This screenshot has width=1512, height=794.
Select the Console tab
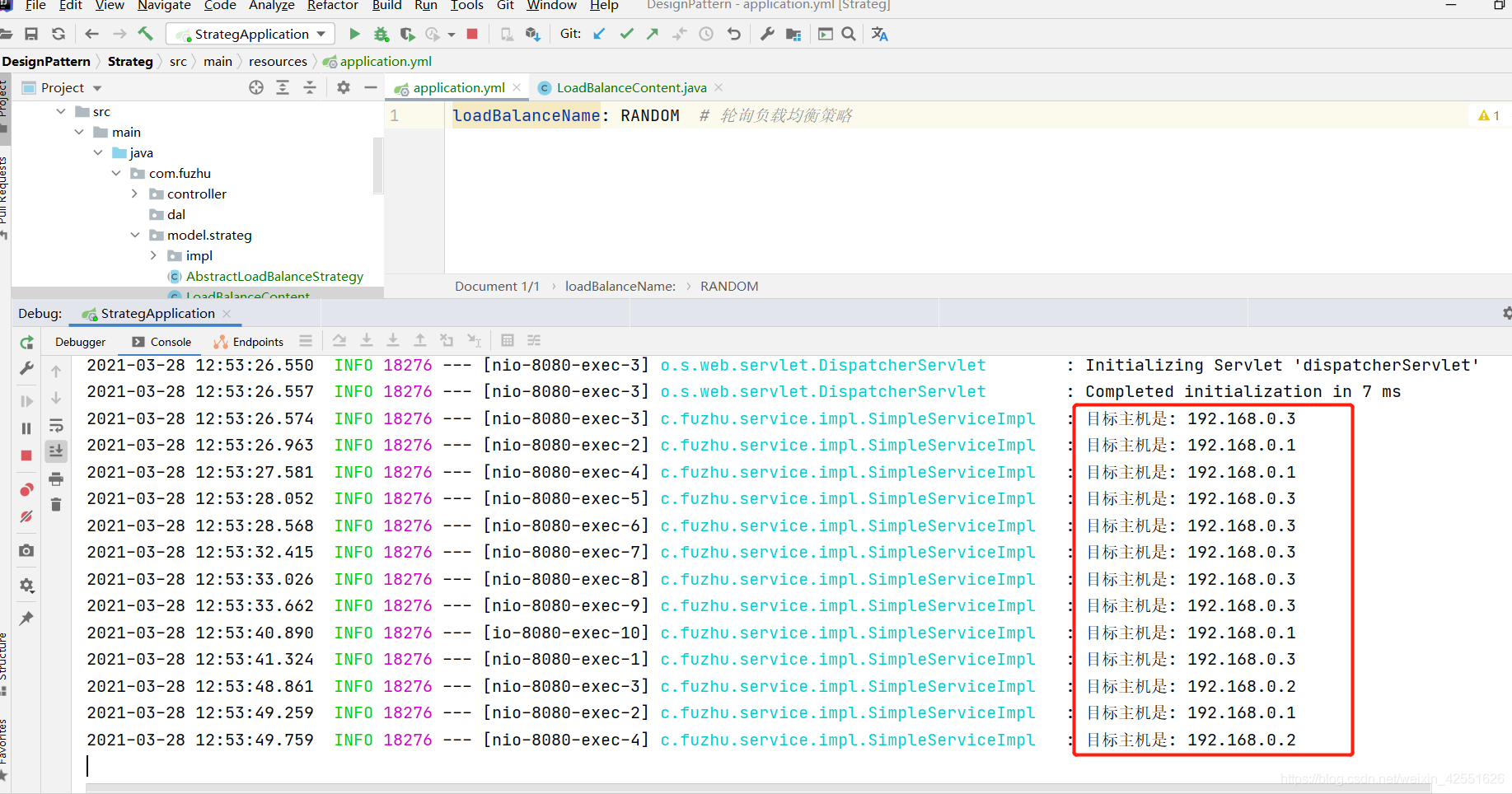tap(162, 342)
